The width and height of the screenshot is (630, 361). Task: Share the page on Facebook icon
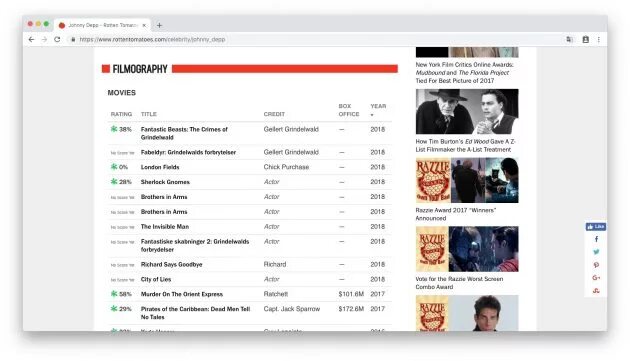pyautogui.click(x=596, y=239)
